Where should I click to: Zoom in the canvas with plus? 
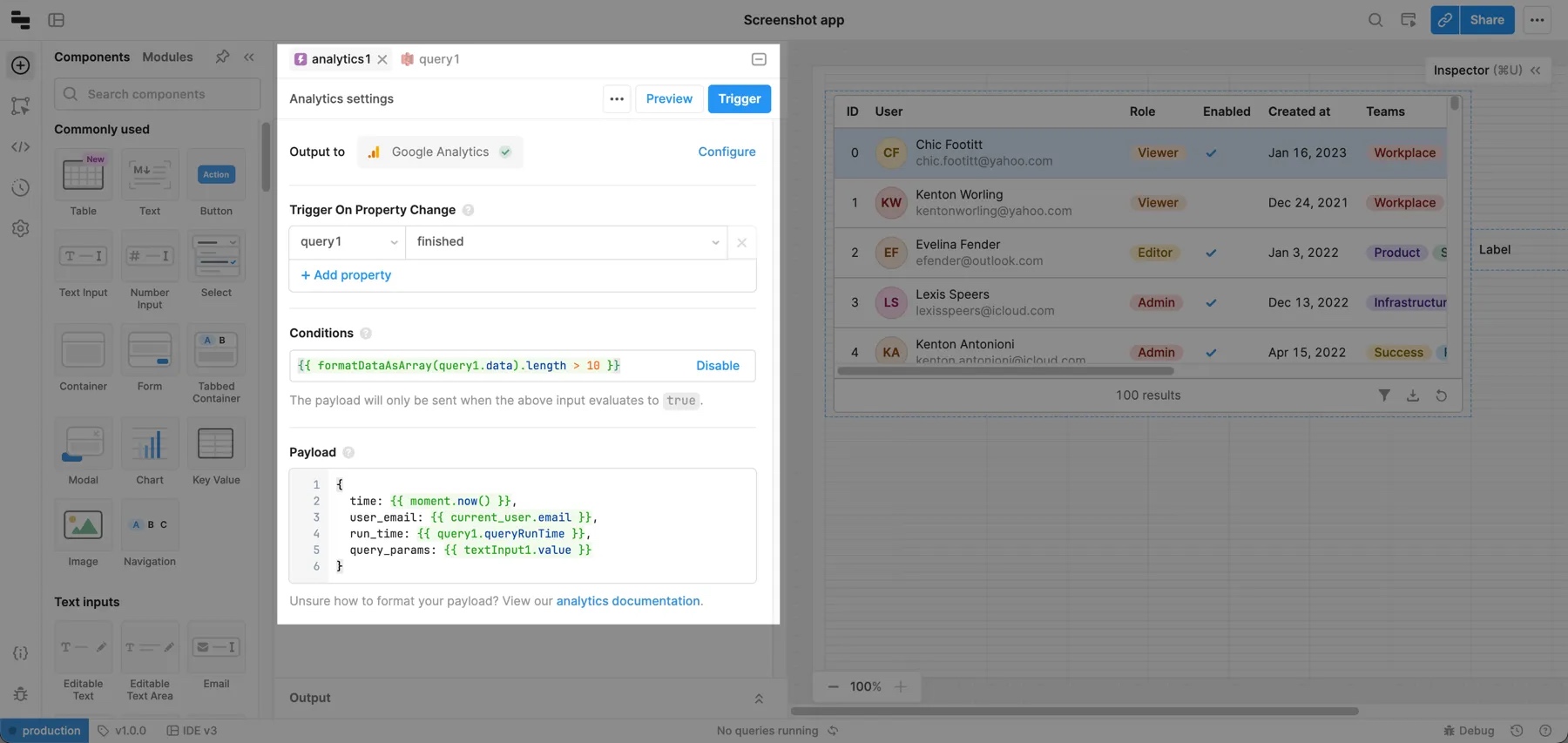(x=901, y=687)
